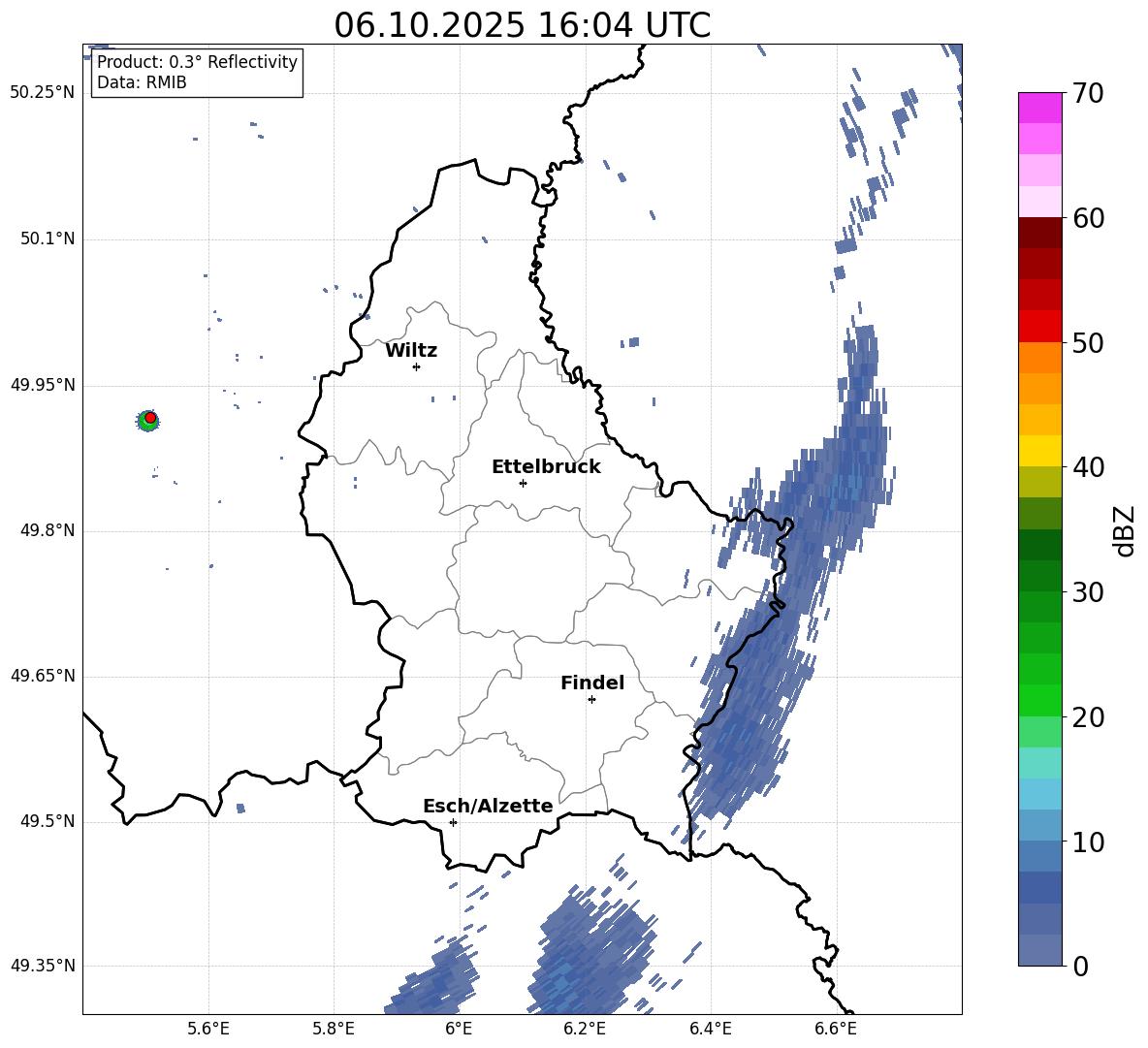Click the dark maroon swatch just below 60

1039,233
